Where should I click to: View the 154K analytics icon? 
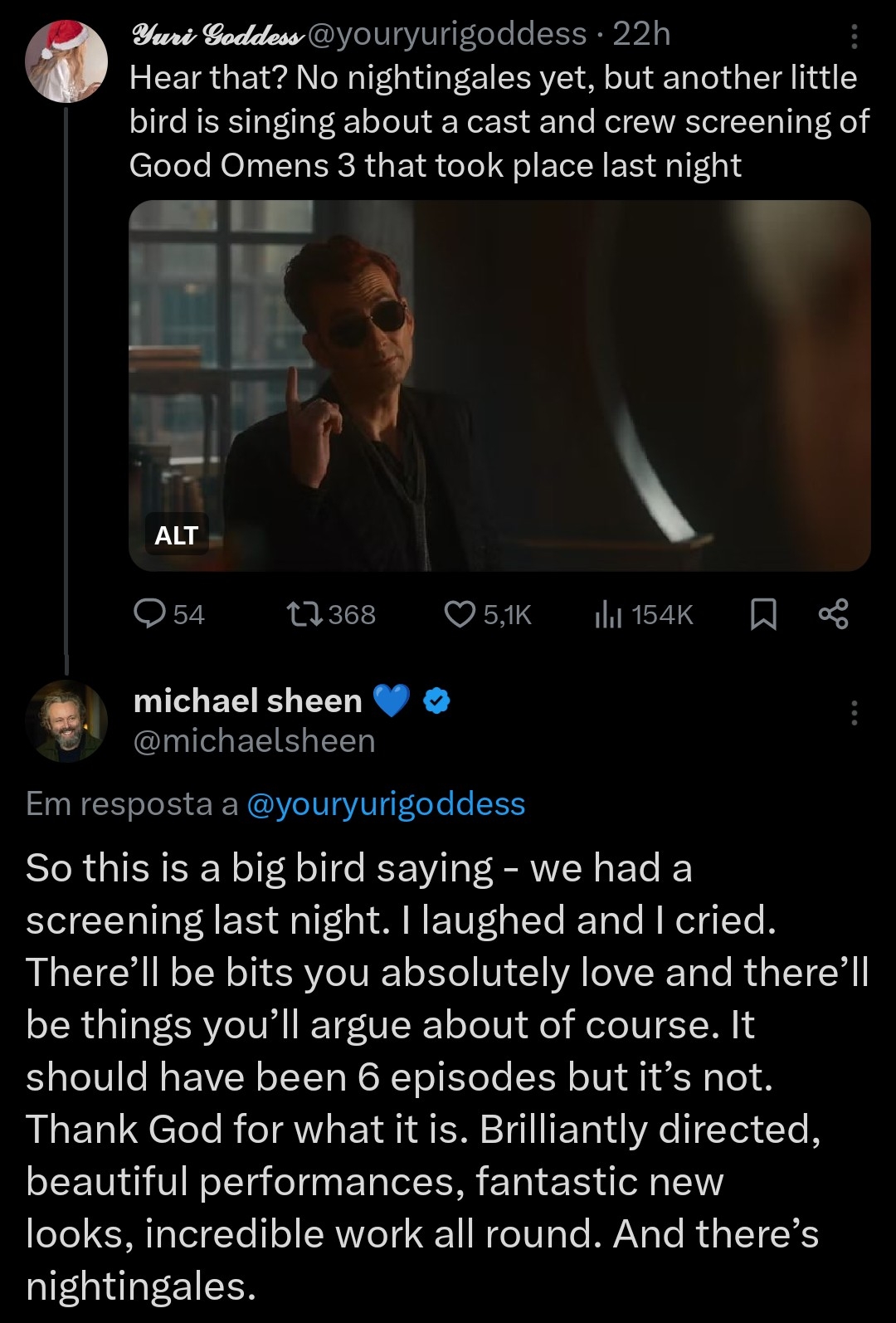click(x=608, y=615)
